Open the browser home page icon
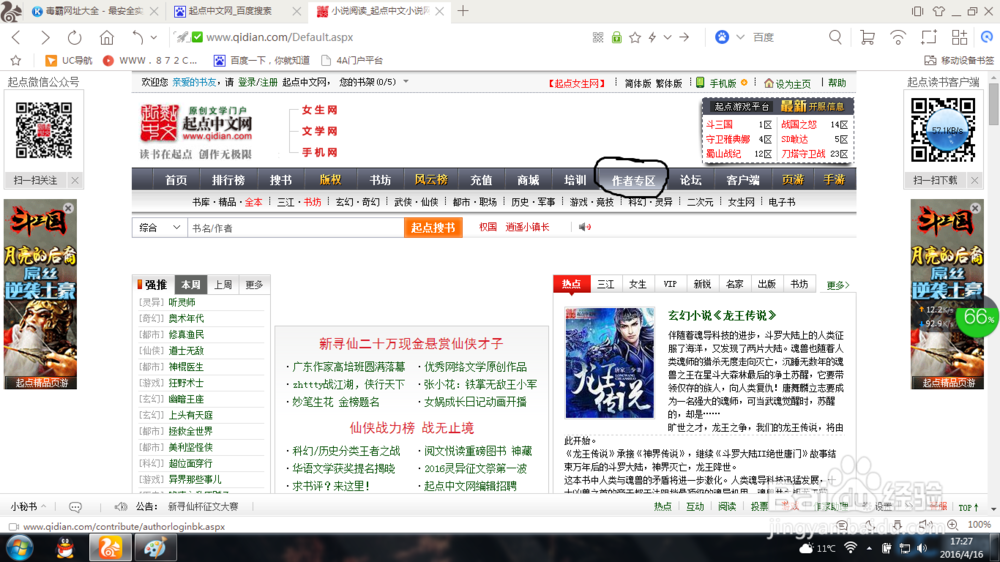Screen dimensions: 1000x562 pyautogui.click(x=107, y=38)
